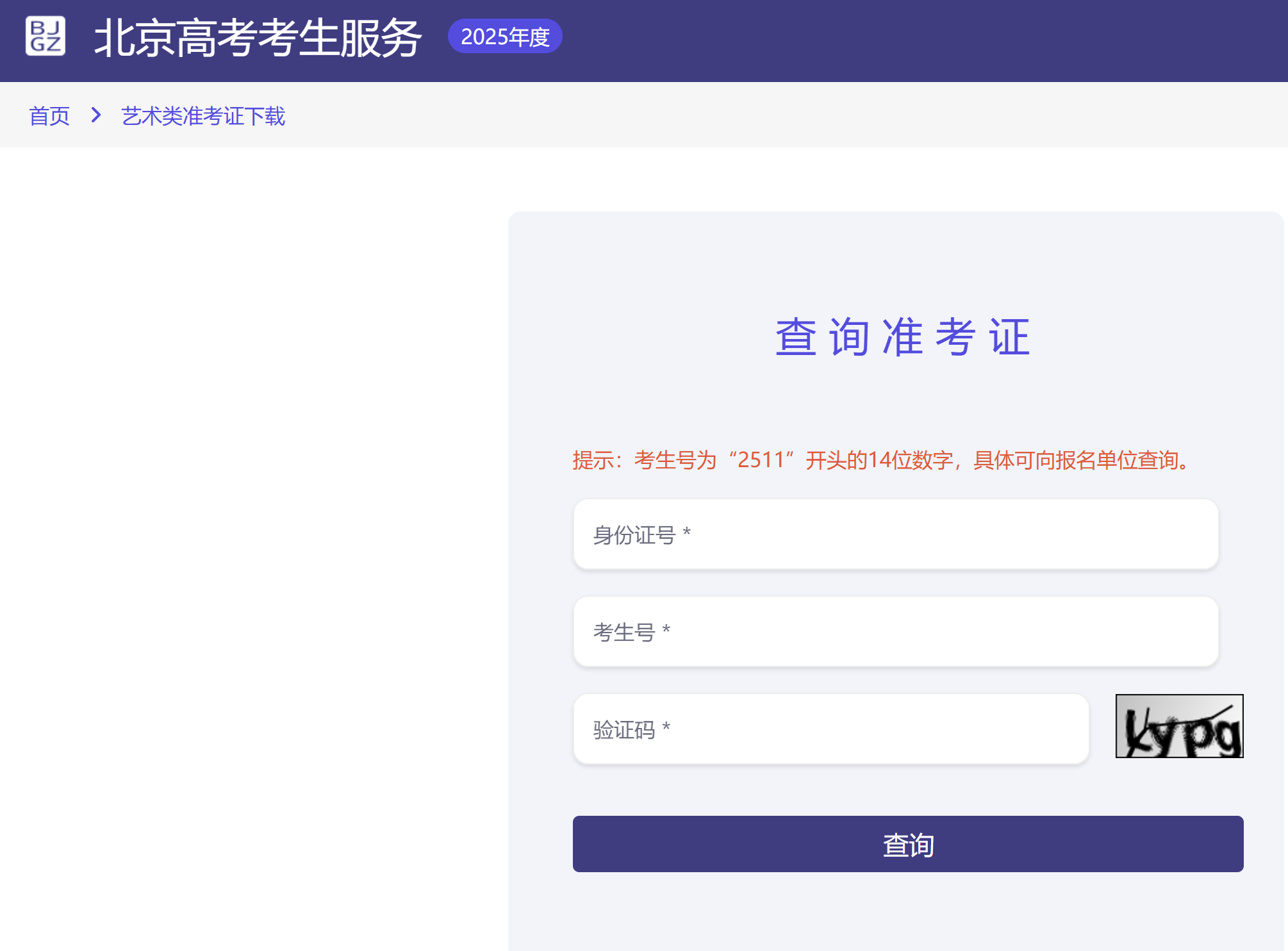Viewport: 1288px width, 951px height.
Task: Refresh the captcha verification image
Action: 1179,726
